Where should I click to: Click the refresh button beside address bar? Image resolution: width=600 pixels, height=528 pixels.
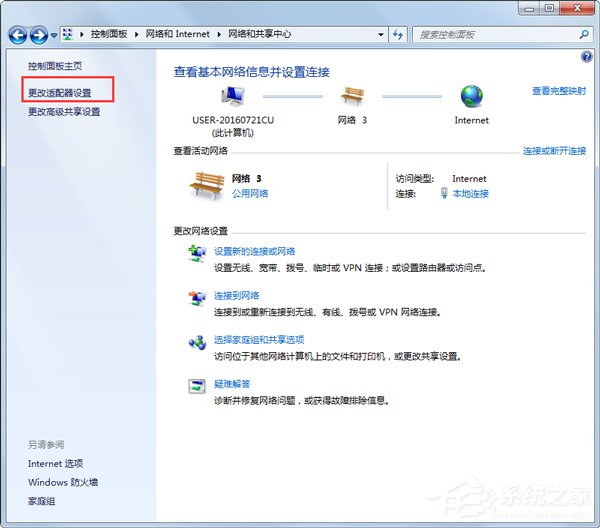pyautogui.click(x=398, y=35)
